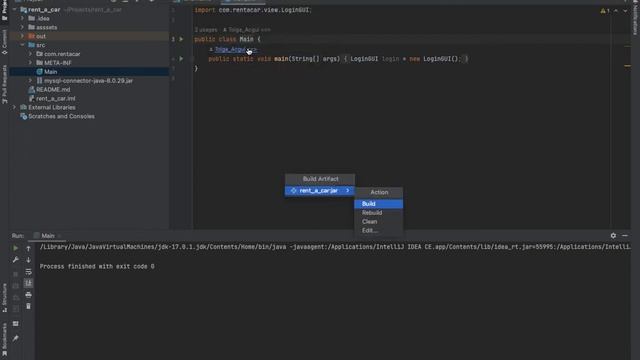Click the rent_a_car.iml file icon
The image size is (640, 360).
[31, 98]
